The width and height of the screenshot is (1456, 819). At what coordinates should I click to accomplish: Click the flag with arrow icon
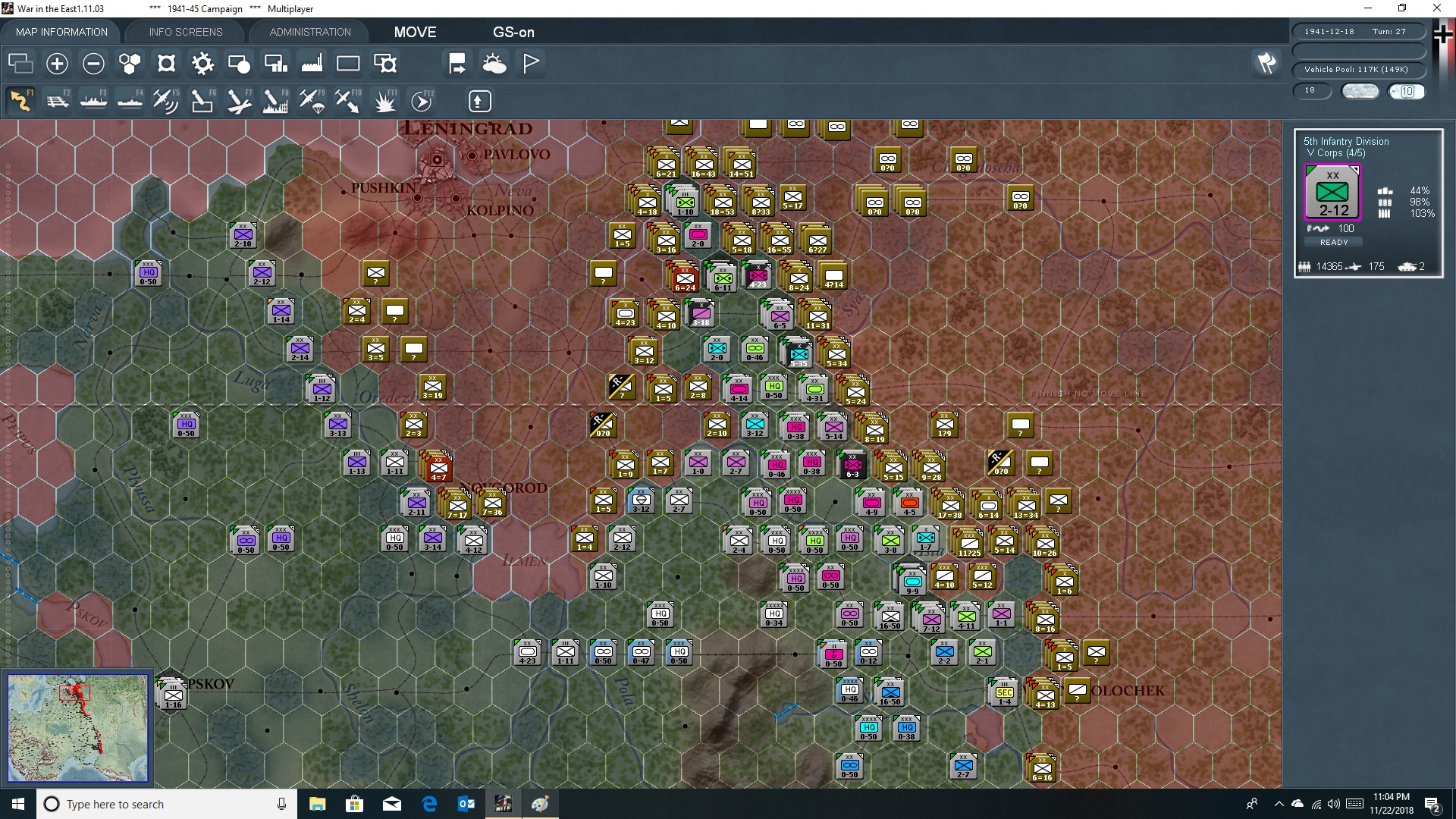457,64
